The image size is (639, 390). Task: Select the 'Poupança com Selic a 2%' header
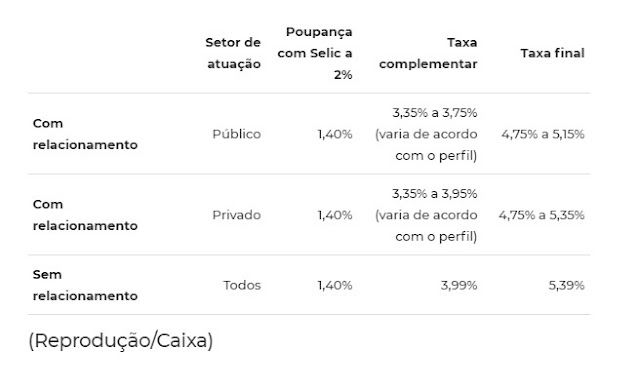[315, 53]
